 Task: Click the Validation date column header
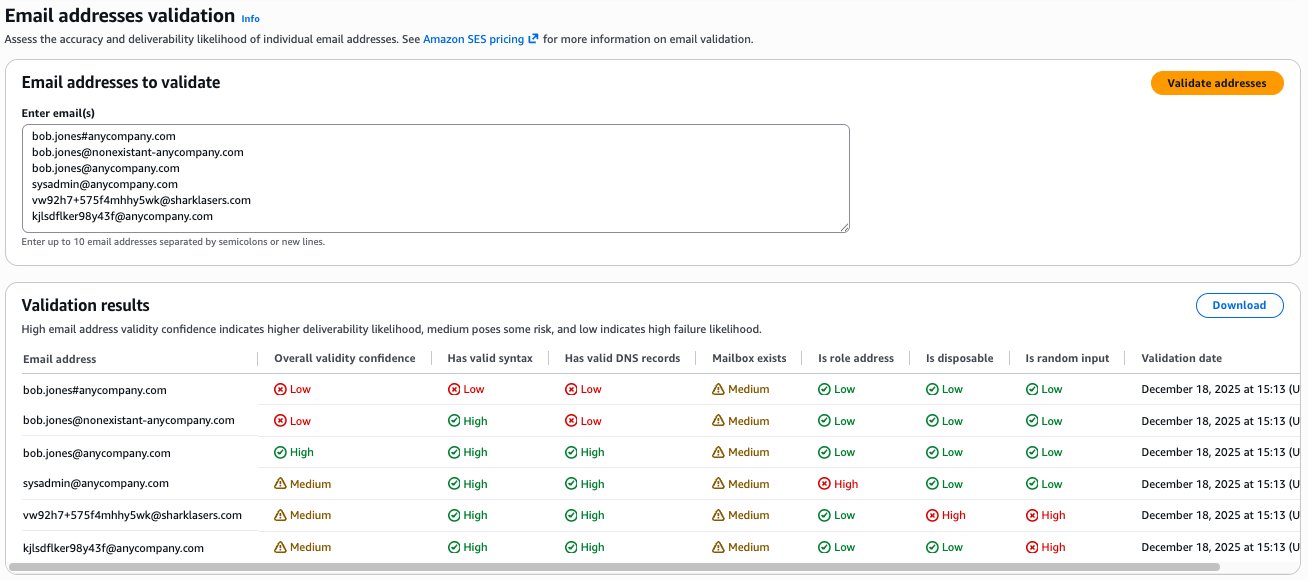click(1181, 358)
